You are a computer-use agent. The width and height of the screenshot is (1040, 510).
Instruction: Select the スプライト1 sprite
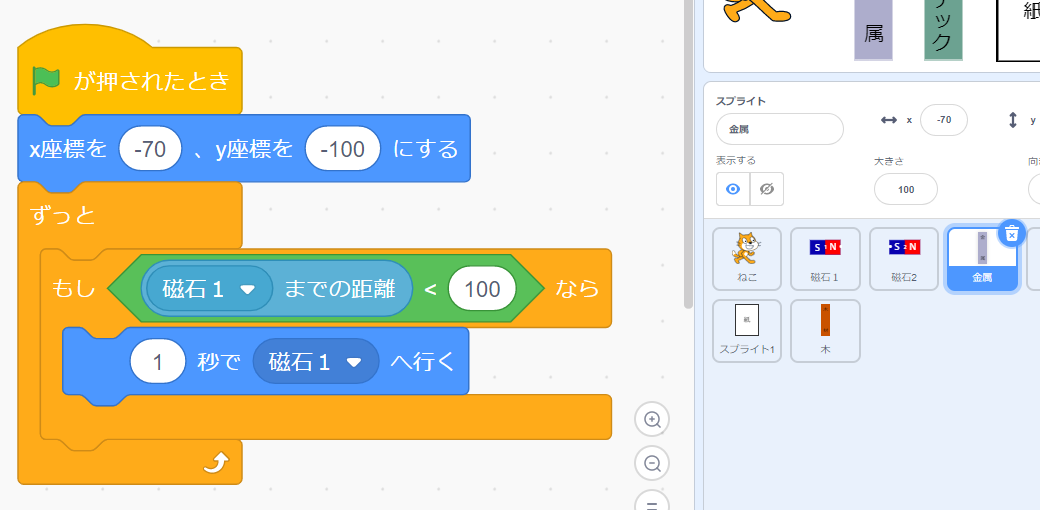[747, 327]
